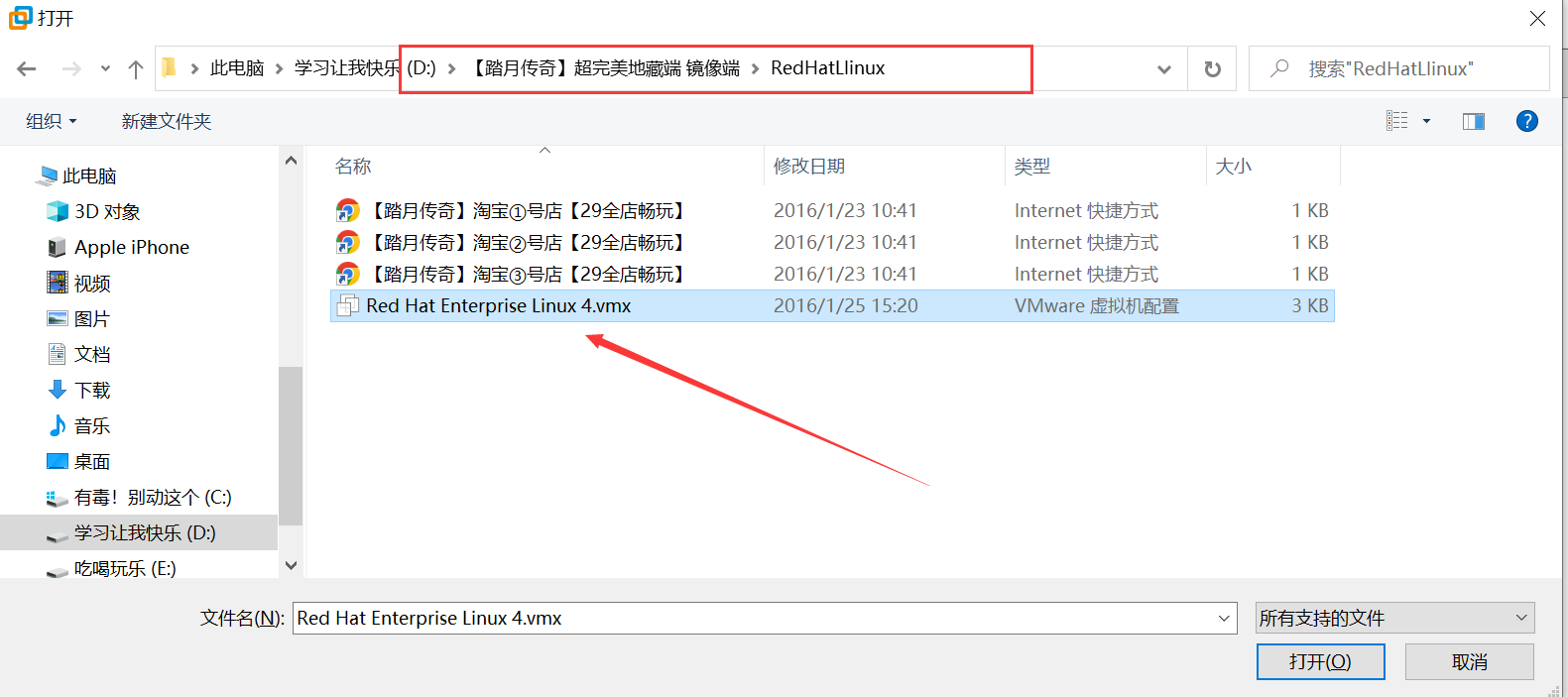
Task: Click the vmx file icon
Action: pyautogui.click(x=347, y=305)
